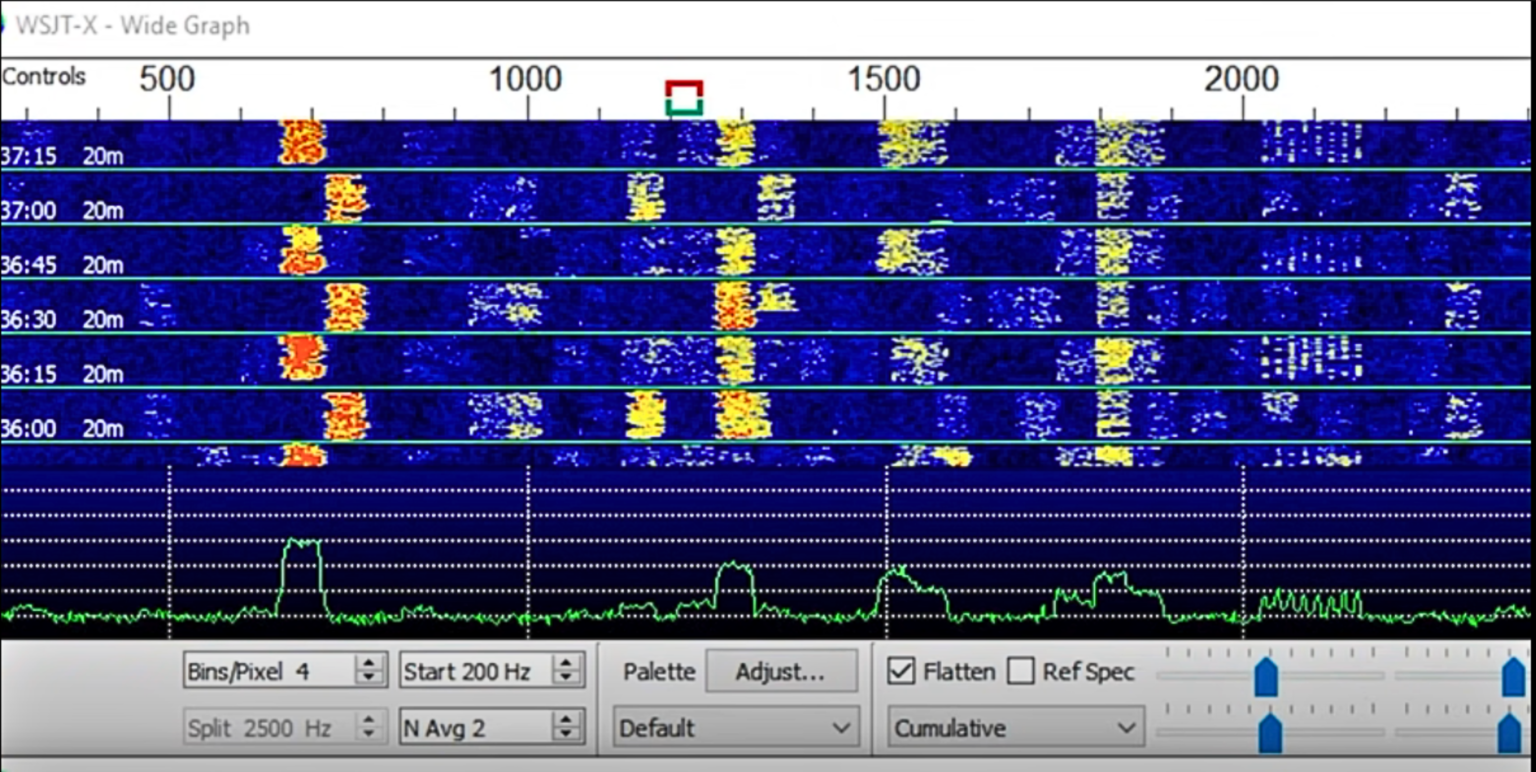Screen dimensions: 1536x772
Task: Open the Default palette dropdown
Action: [x=733, y=727]
